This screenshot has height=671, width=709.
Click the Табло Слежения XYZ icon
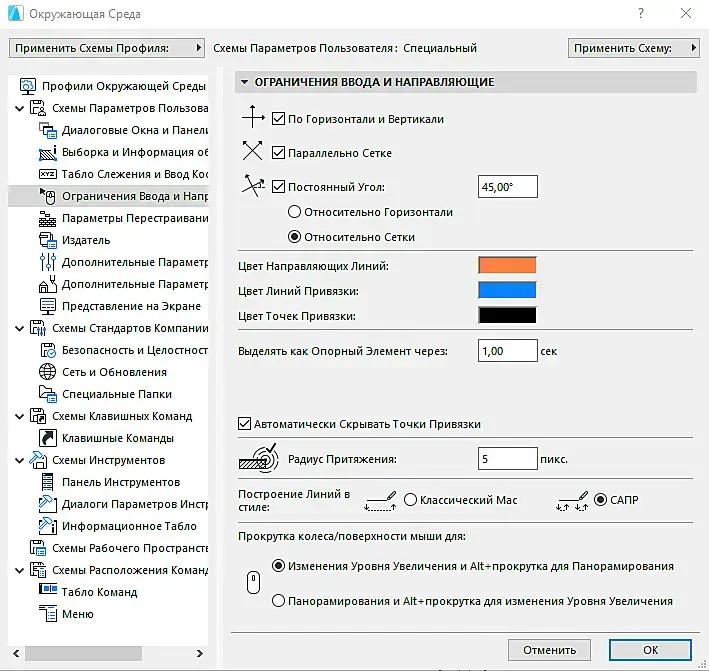pos(47,174)
